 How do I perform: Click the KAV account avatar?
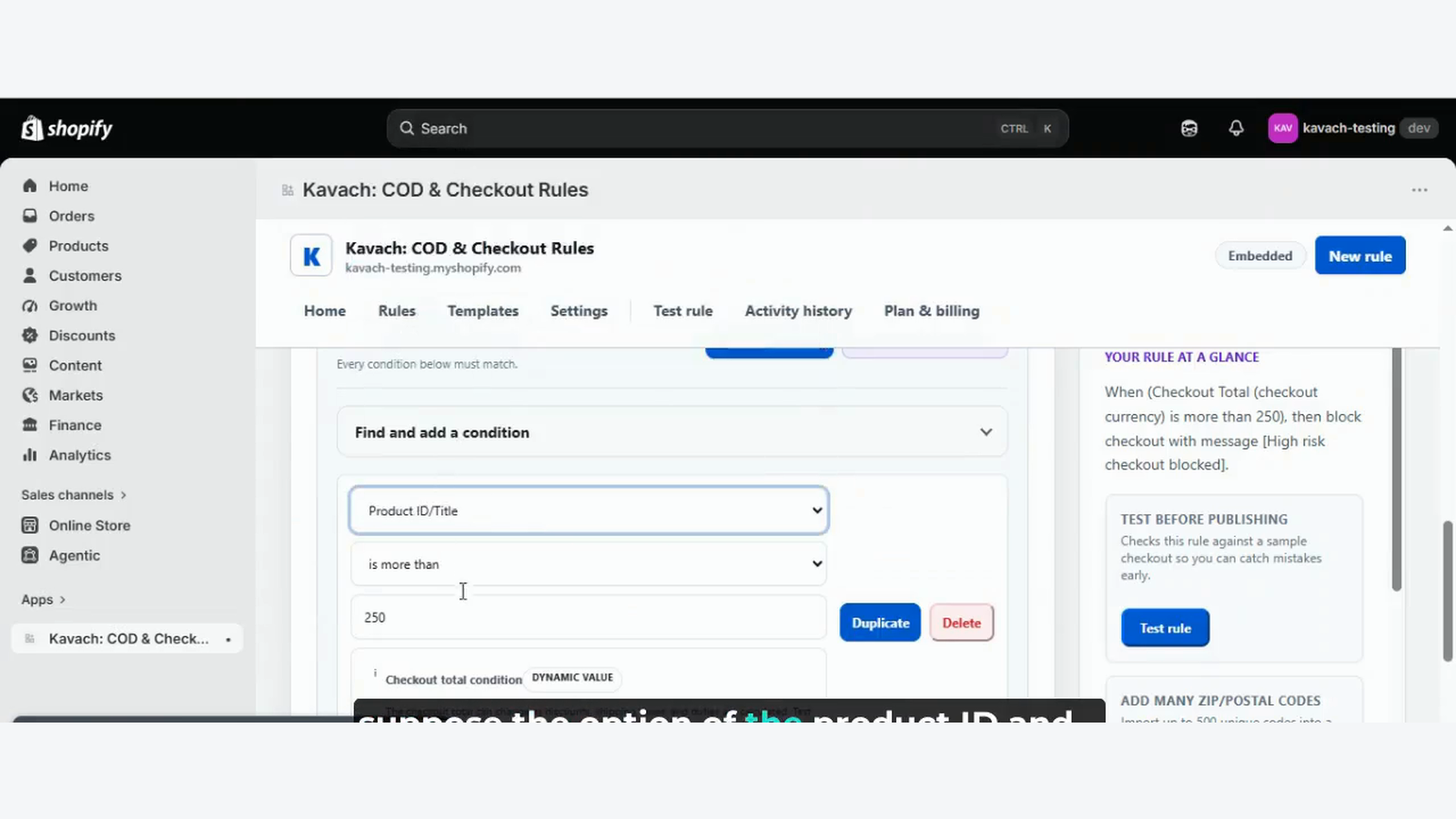[1283, 128]
